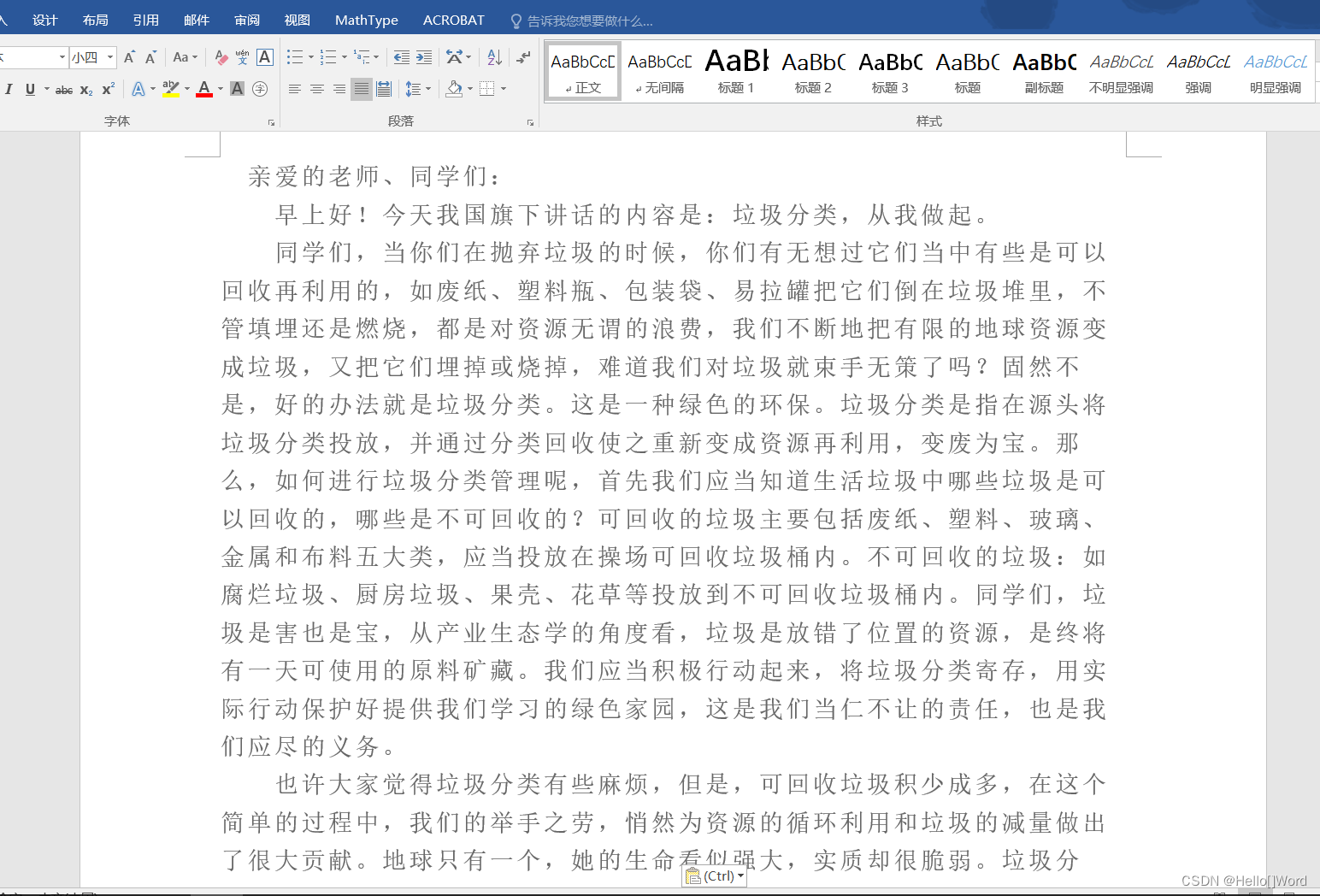Open the 视图 ribbon tab
1320x896 pixels.
(298, 21)
